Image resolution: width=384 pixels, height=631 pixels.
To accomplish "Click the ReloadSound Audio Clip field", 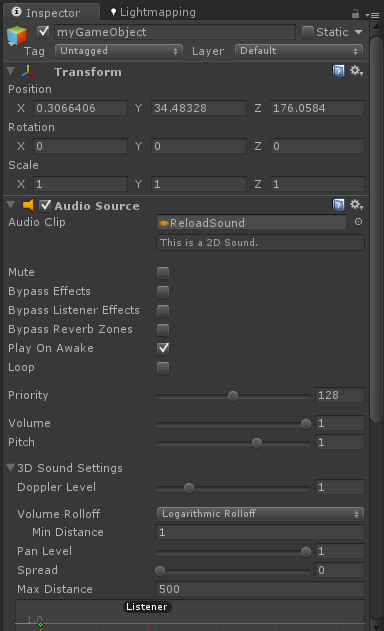I will point(251,223).
